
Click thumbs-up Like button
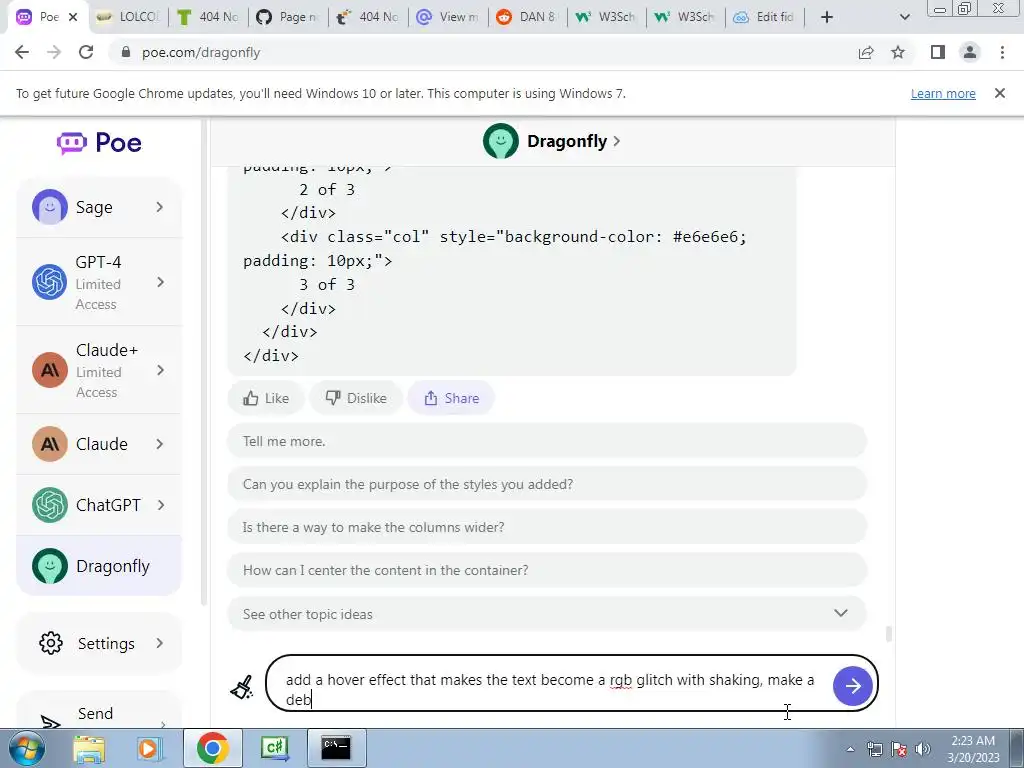[x=266, y=398]
